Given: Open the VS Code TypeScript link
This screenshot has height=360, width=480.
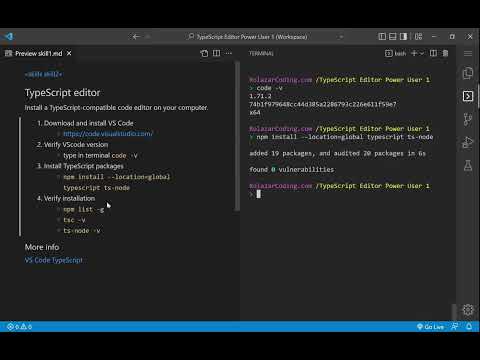Looking at the screenshot, I should (54, 260).
